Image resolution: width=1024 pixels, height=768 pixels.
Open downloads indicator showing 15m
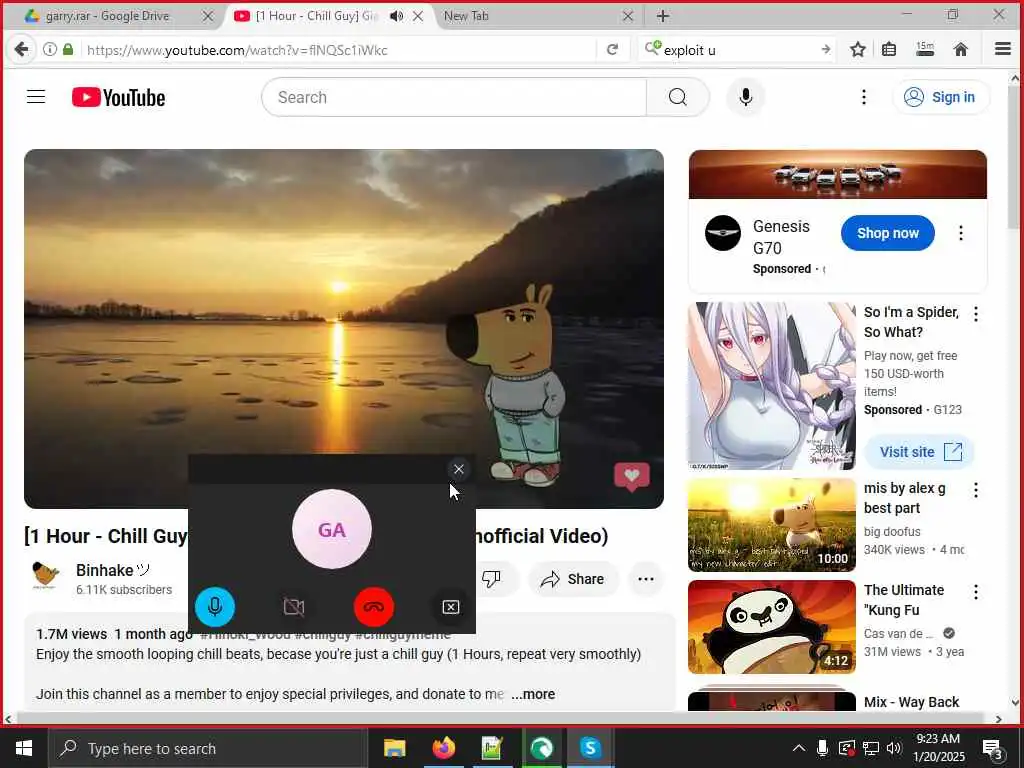point(925,50)
